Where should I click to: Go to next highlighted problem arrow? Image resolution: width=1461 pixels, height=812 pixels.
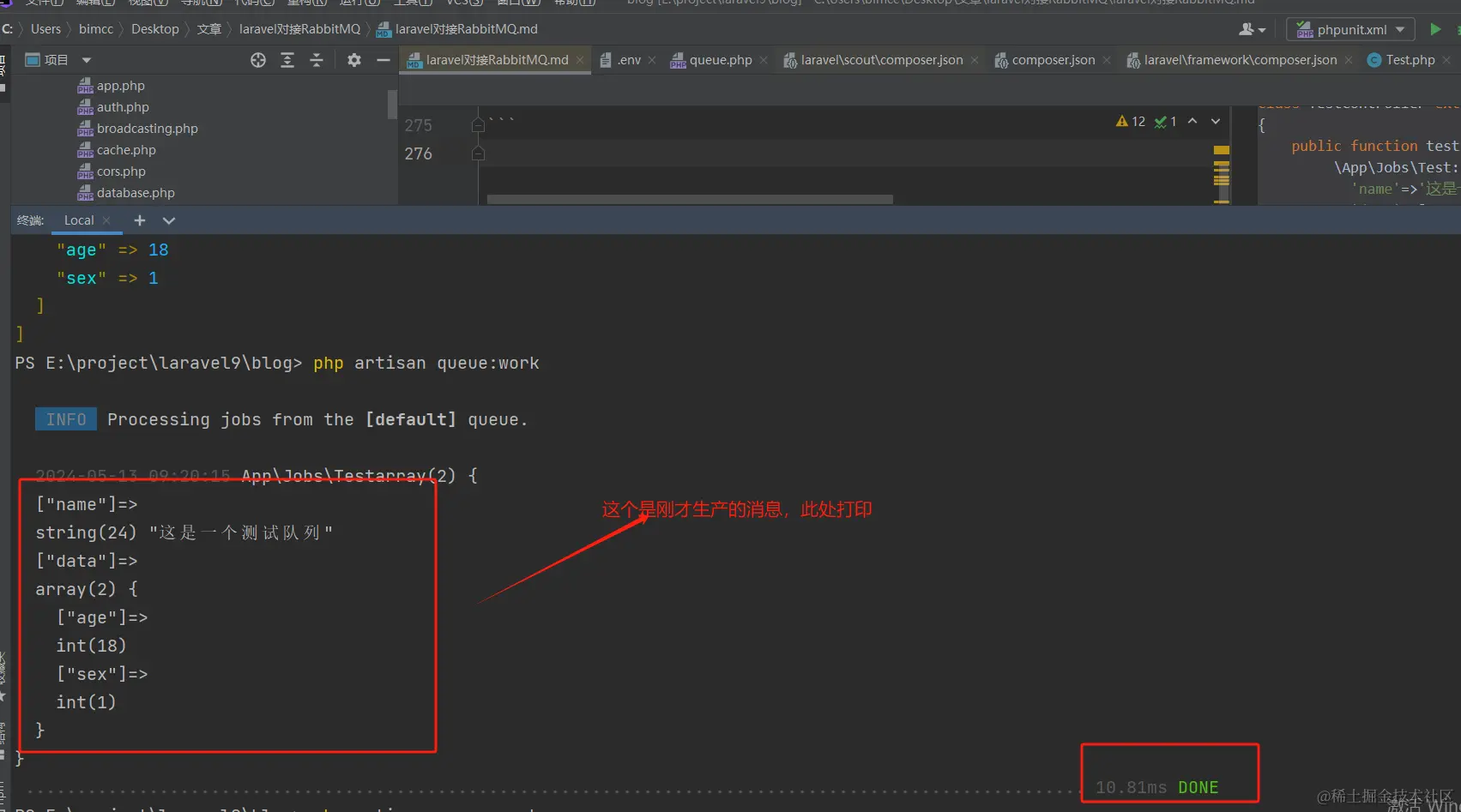1216,122
